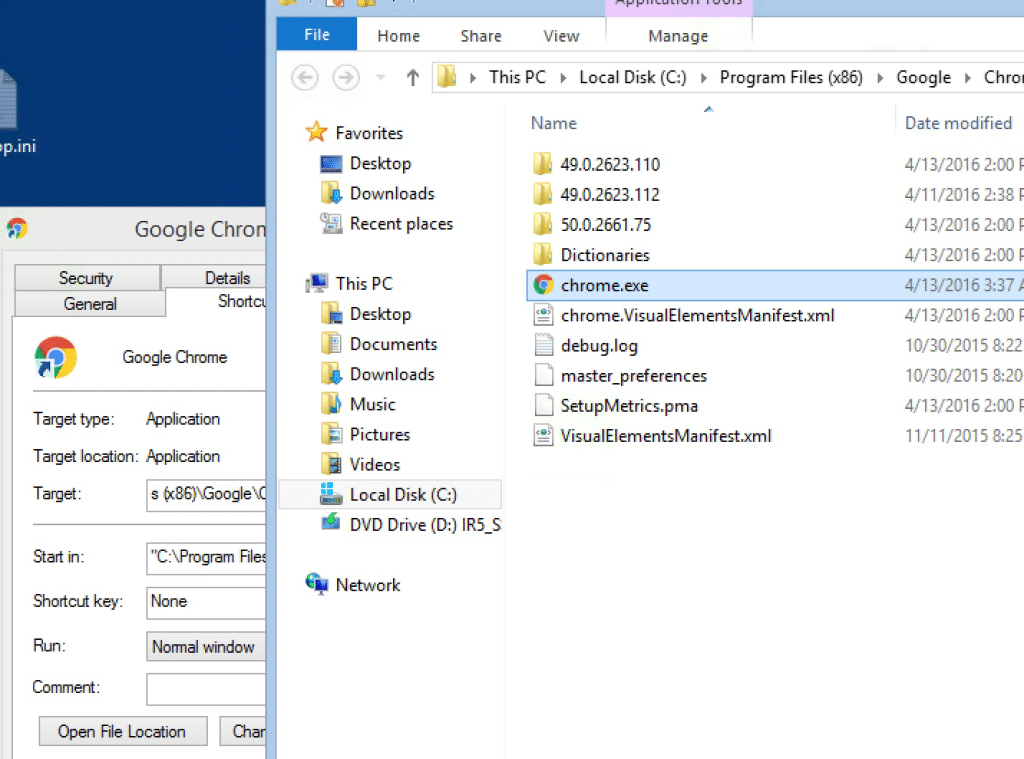Sort by the Date modified column header
This screenshot has width=1024, height=759.
959,123
